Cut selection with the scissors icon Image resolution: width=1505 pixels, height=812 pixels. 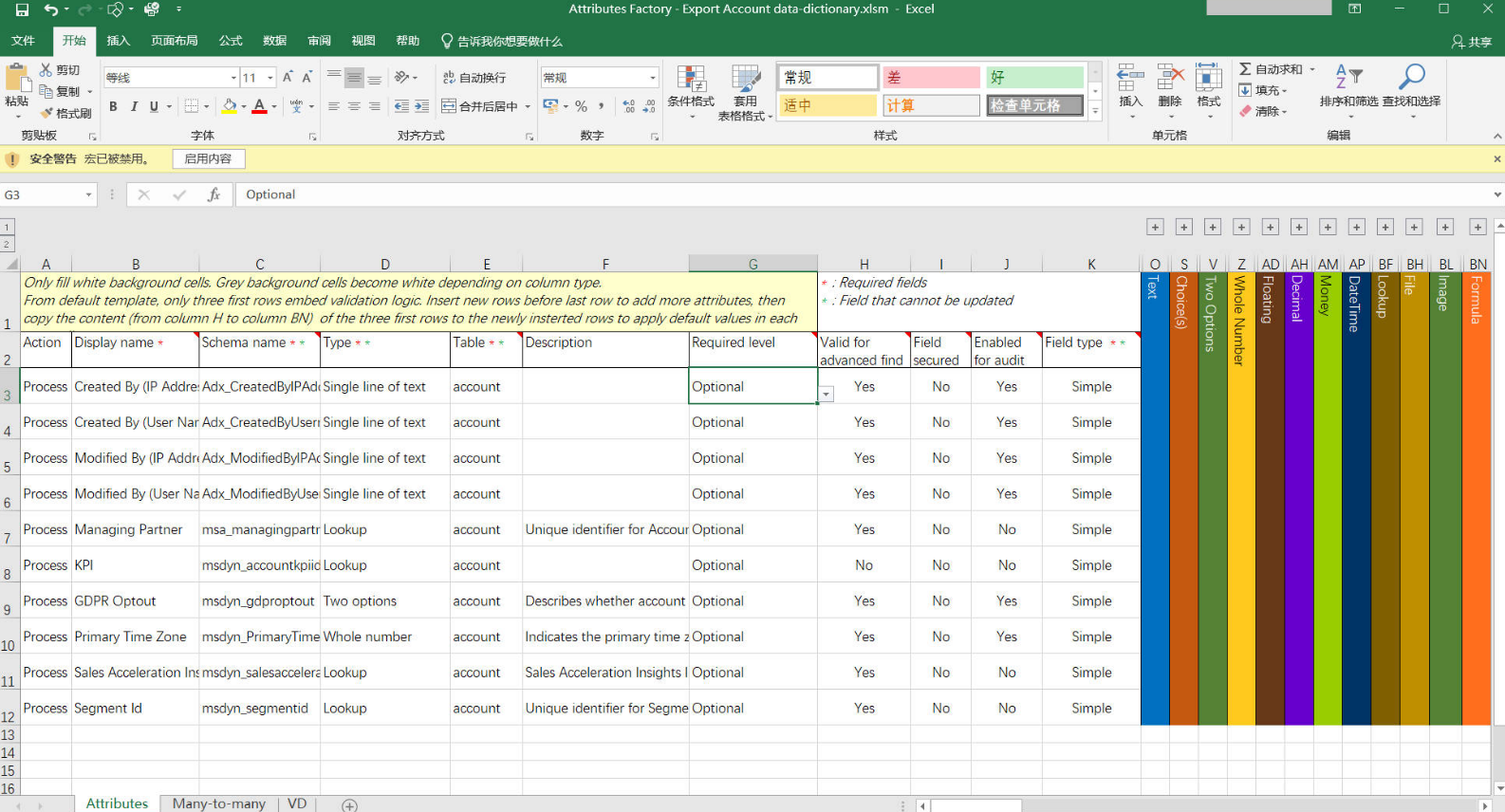[x=46, y=70]
